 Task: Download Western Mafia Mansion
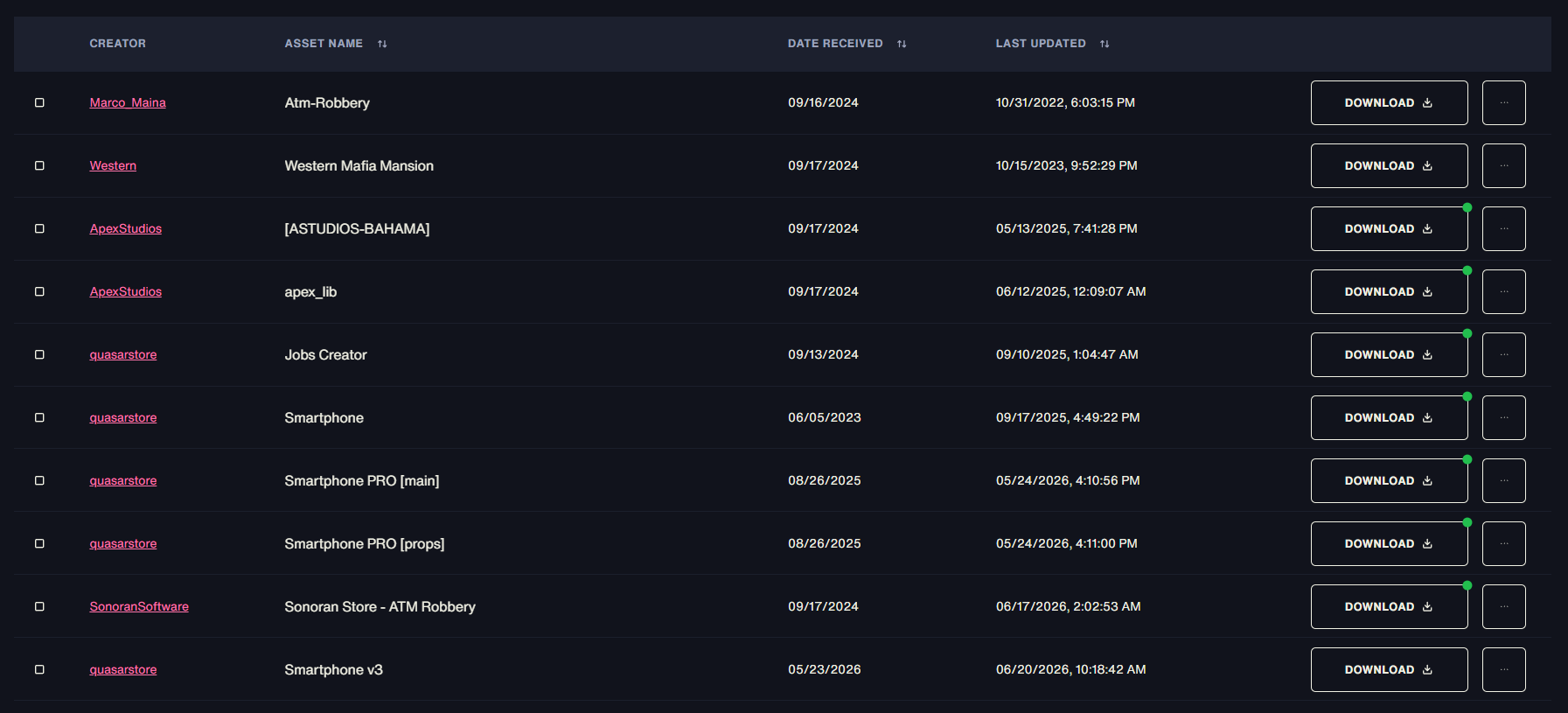tap(1389, 165)
